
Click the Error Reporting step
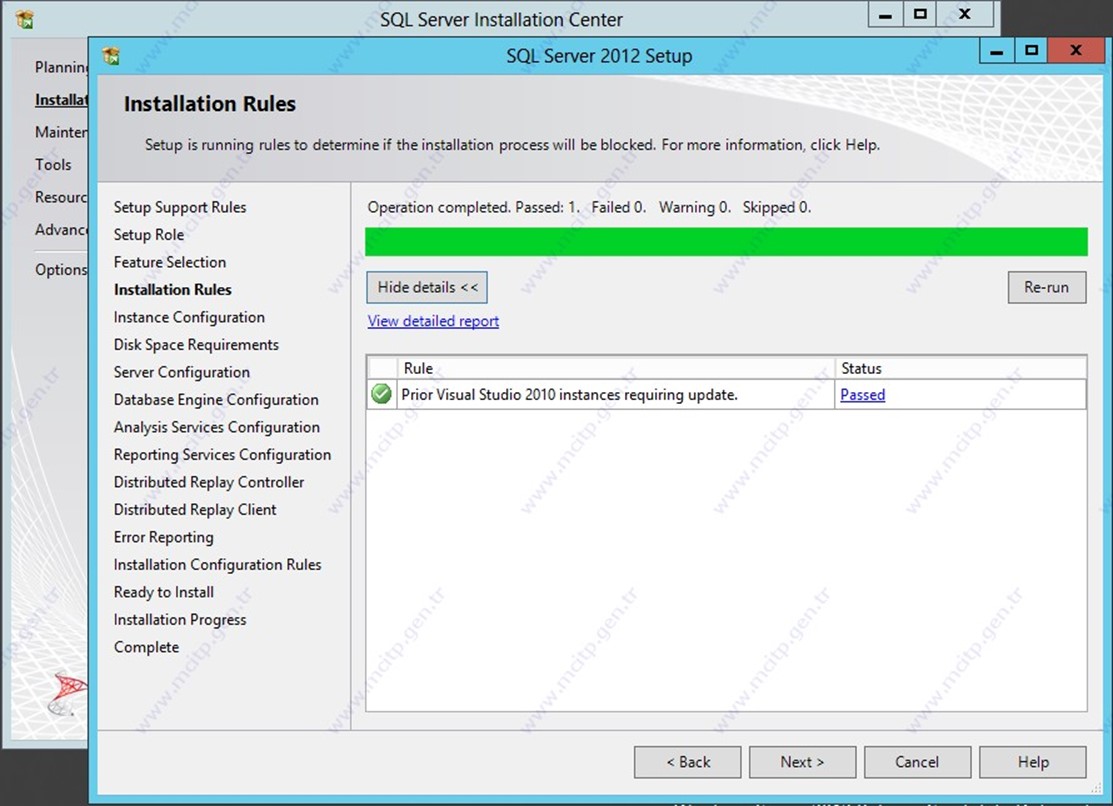pos(163,538)
